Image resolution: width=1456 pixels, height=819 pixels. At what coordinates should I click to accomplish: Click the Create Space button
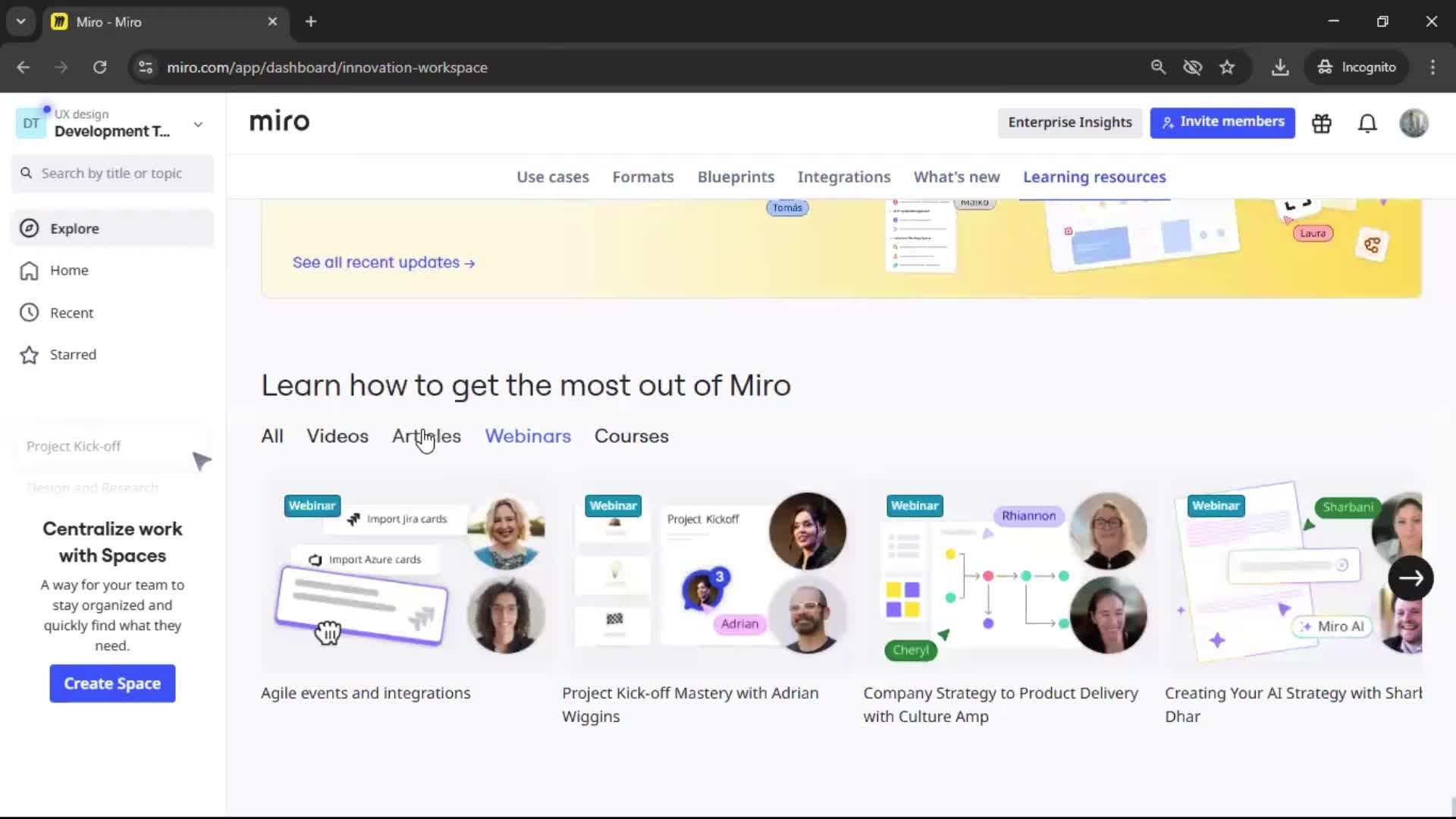pos(112,683)
